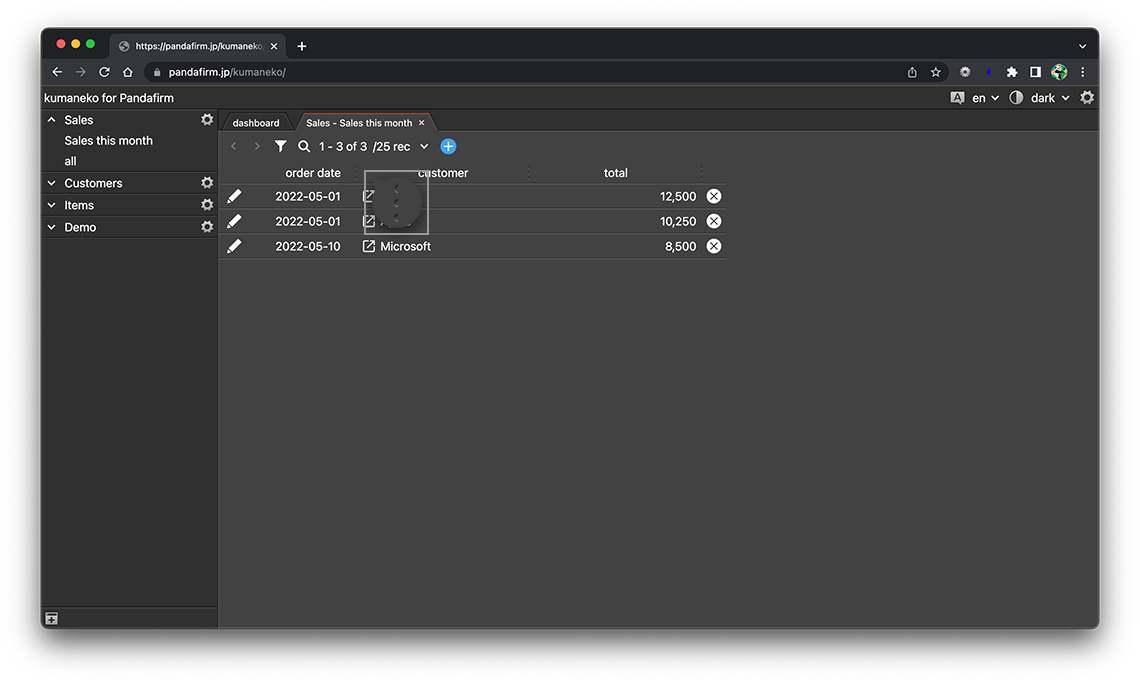Select the 'all' view under Sales
This screenshot has height=683, width=1140.
(70, 161)
